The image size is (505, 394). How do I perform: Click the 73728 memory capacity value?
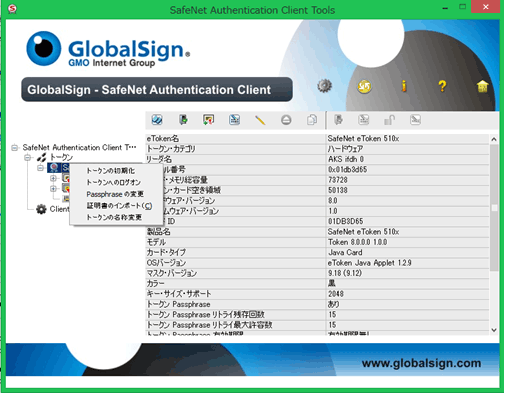pos(338,180)
